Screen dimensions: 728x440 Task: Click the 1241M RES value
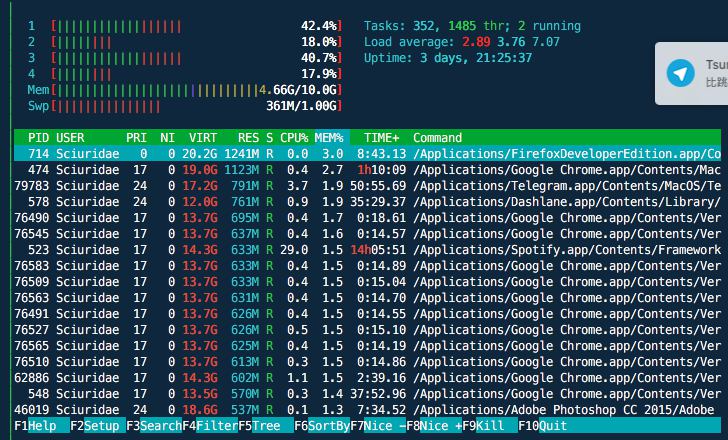(241, 154)
